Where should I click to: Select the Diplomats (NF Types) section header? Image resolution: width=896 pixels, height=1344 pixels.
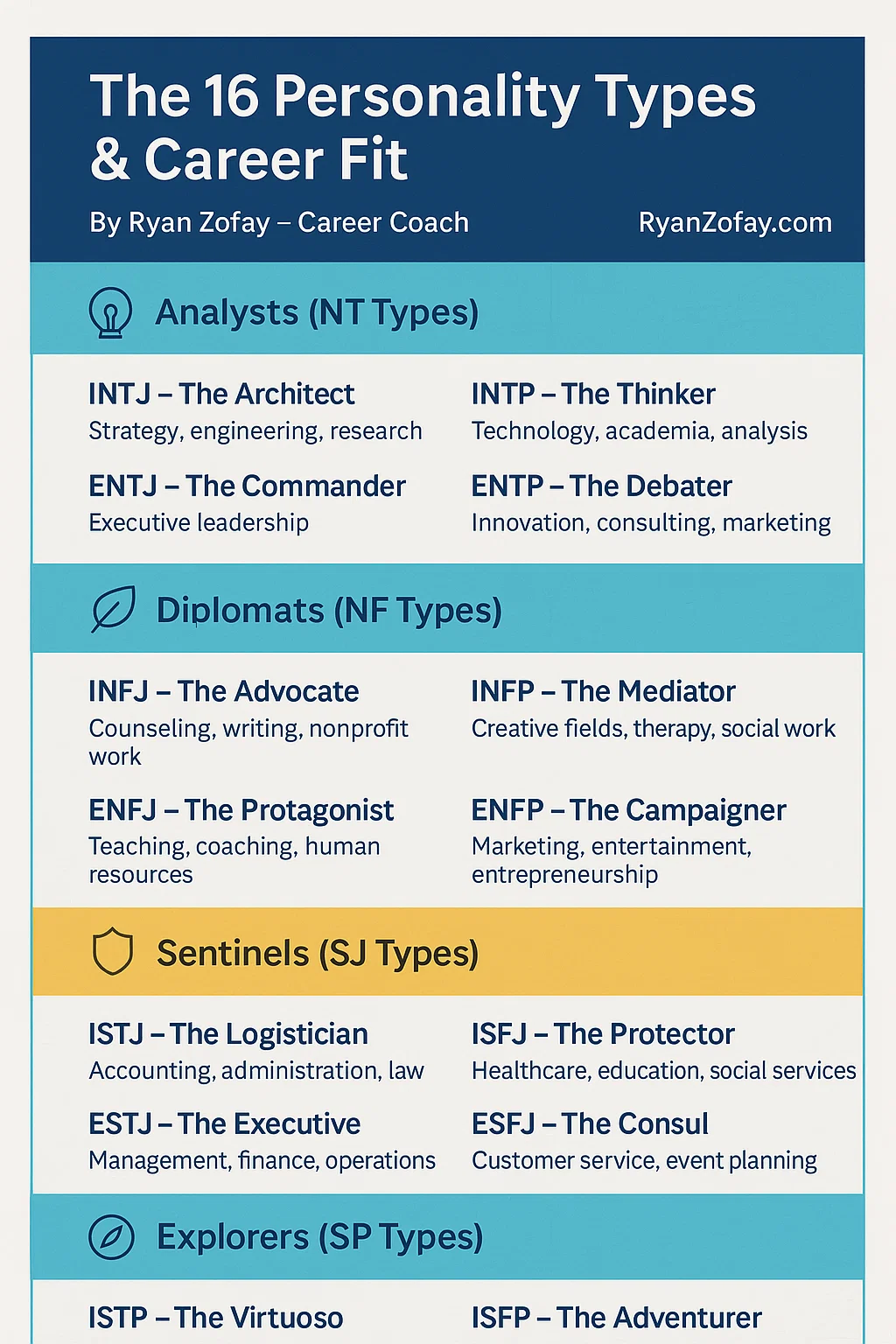(x=328, y=610)
